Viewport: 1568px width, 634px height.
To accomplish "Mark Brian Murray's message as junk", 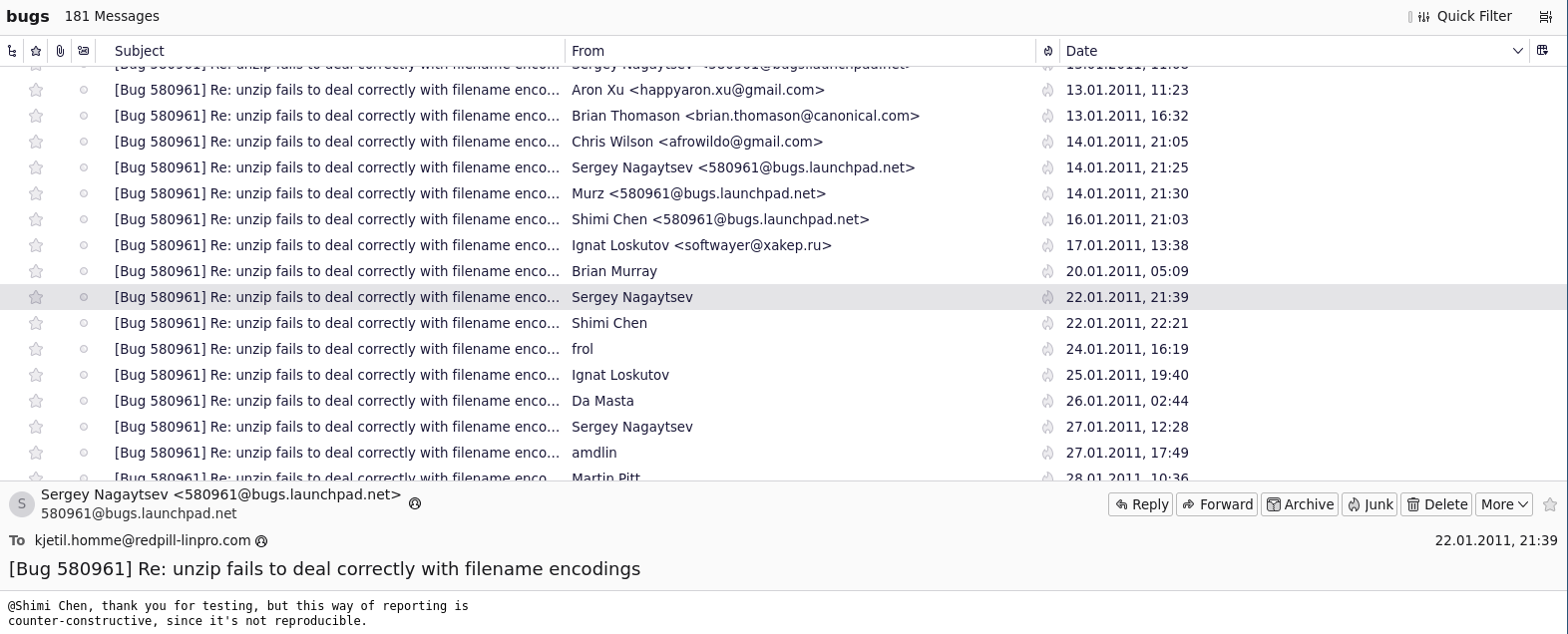I will pyautogui.click(x=1047, y=271).
